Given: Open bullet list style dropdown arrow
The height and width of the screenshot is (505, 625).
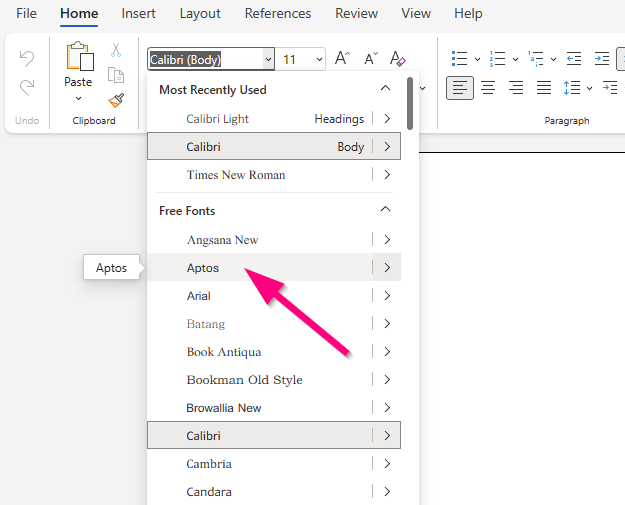Looking at the screenshot, I should click(478, 59).
